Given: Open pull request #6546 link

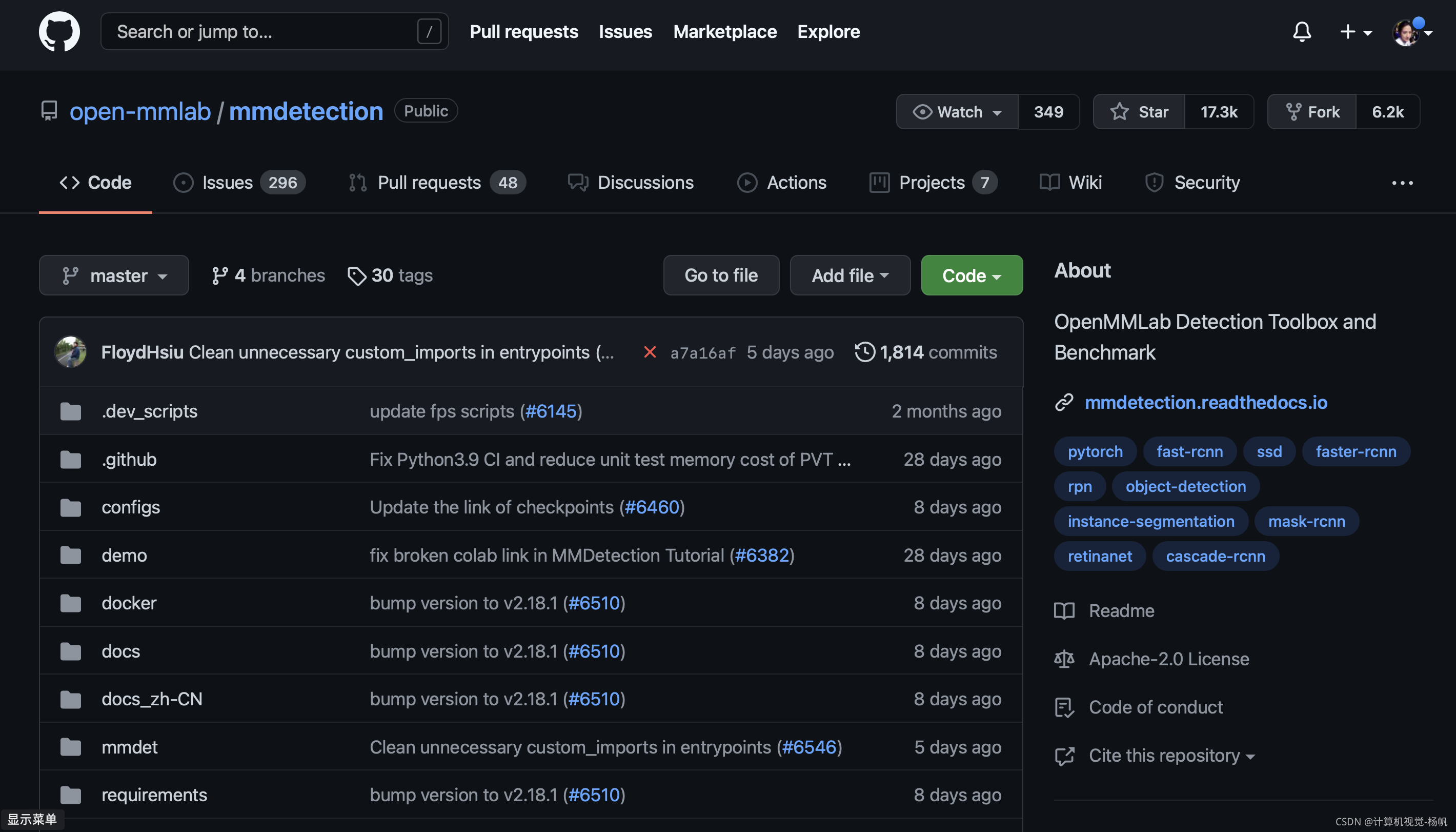Looking at the screenshot, I should coord(809,747).
